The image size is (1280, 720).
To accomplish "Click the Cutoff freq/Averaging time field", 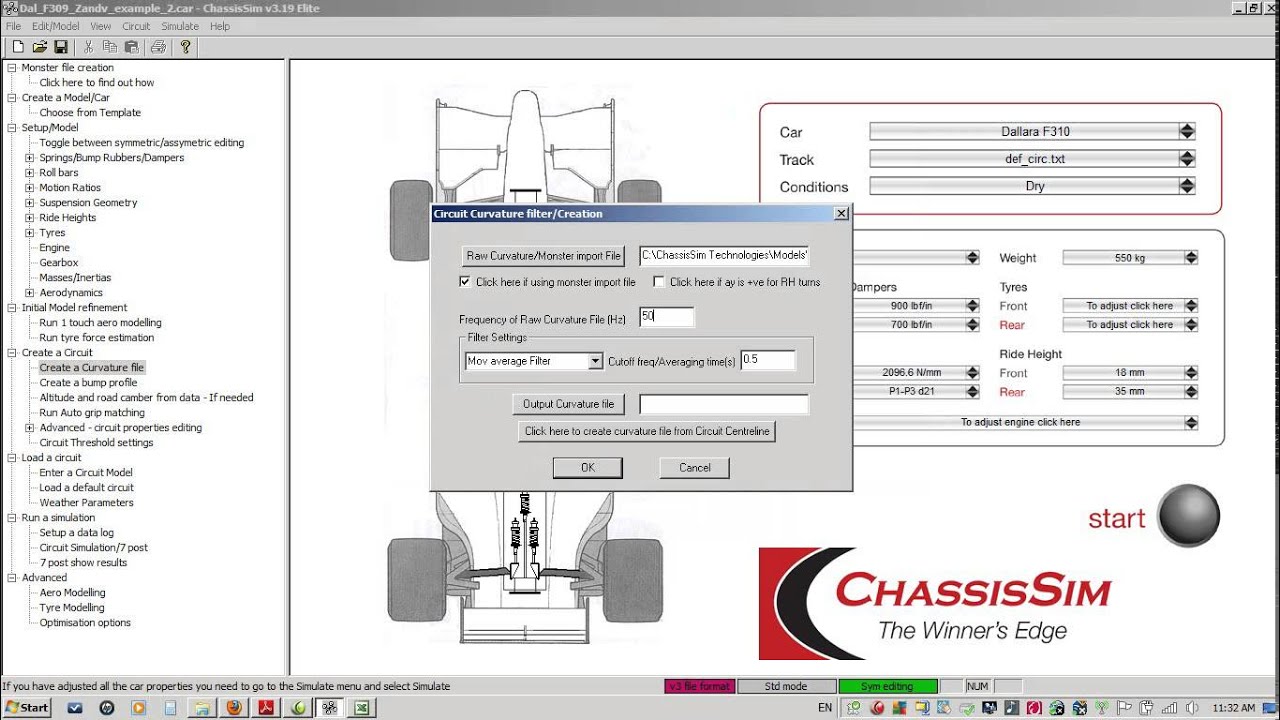I will point(768,360).
